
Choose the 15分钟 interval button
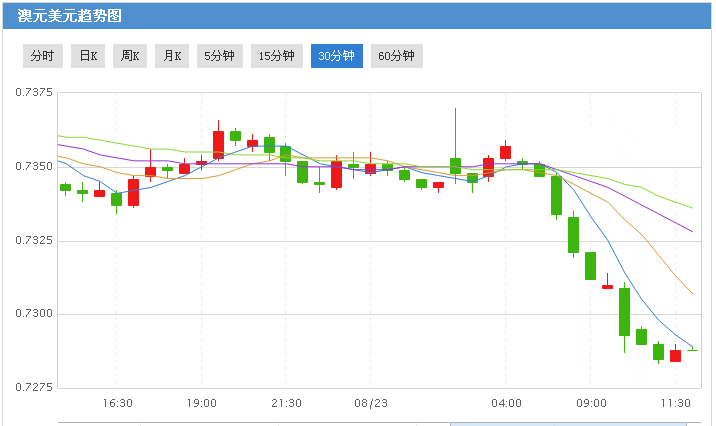coord(276,56)
